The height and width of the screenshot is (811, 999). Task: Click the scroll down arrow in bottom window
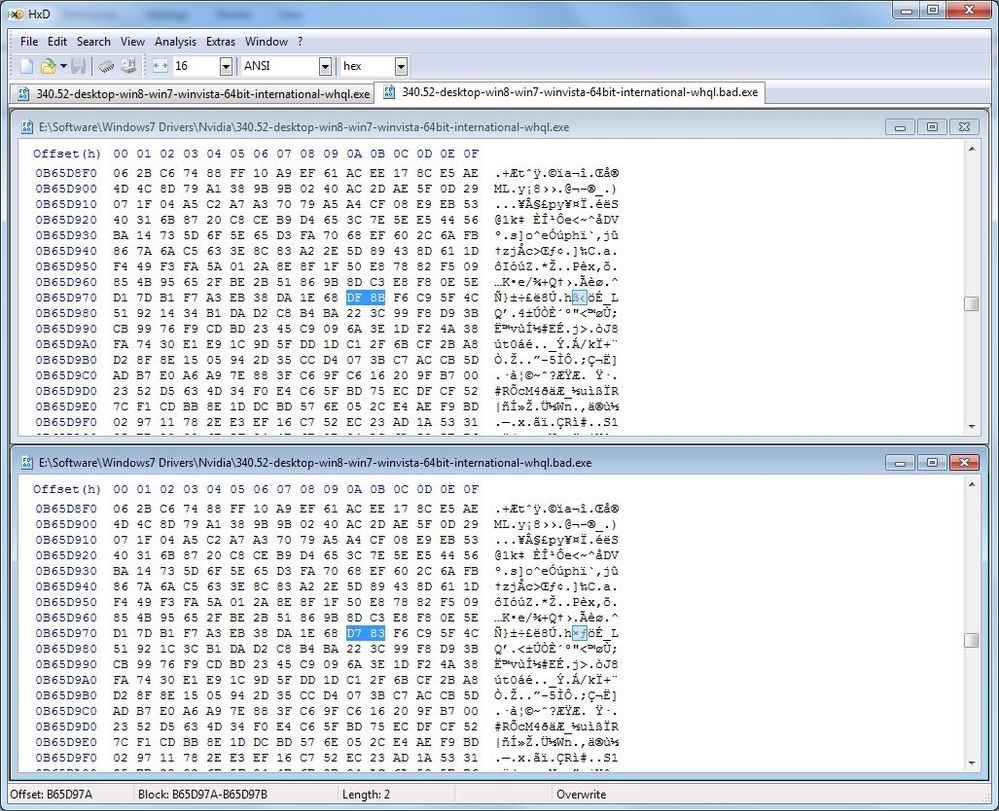tap(971, 763)
